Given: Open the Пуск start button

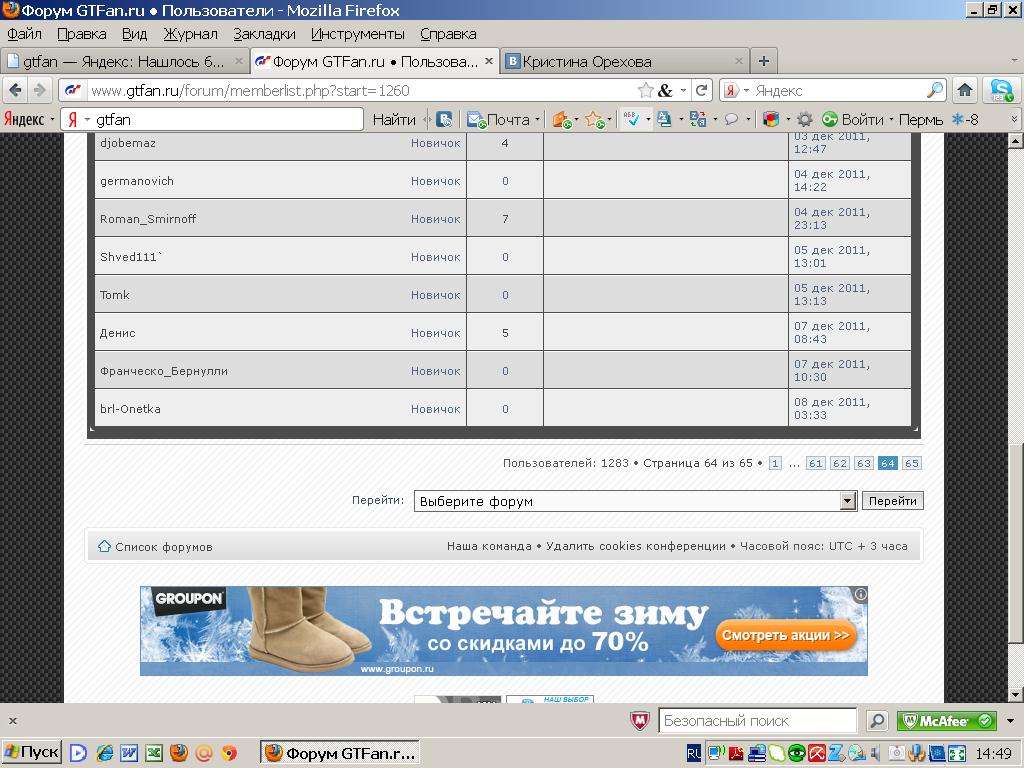Looking at the screenshot, I should pyautogui.click(x=32, y=753).
